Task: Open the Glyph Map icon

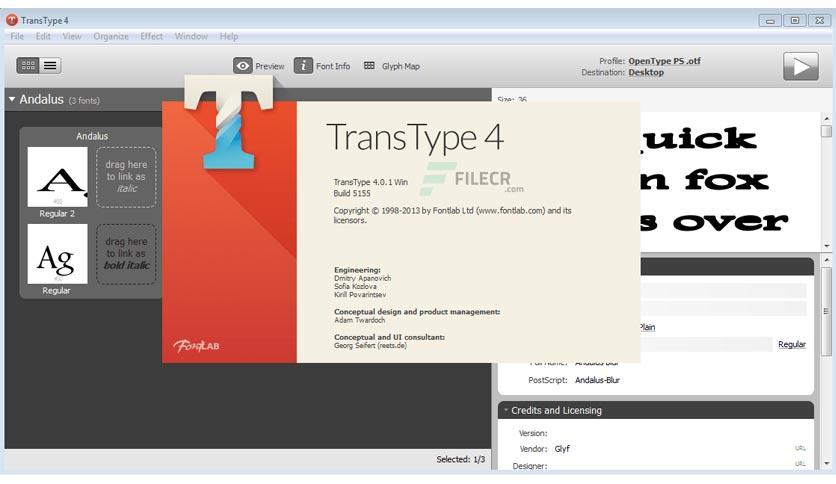Action: click(x=369, y=66)
